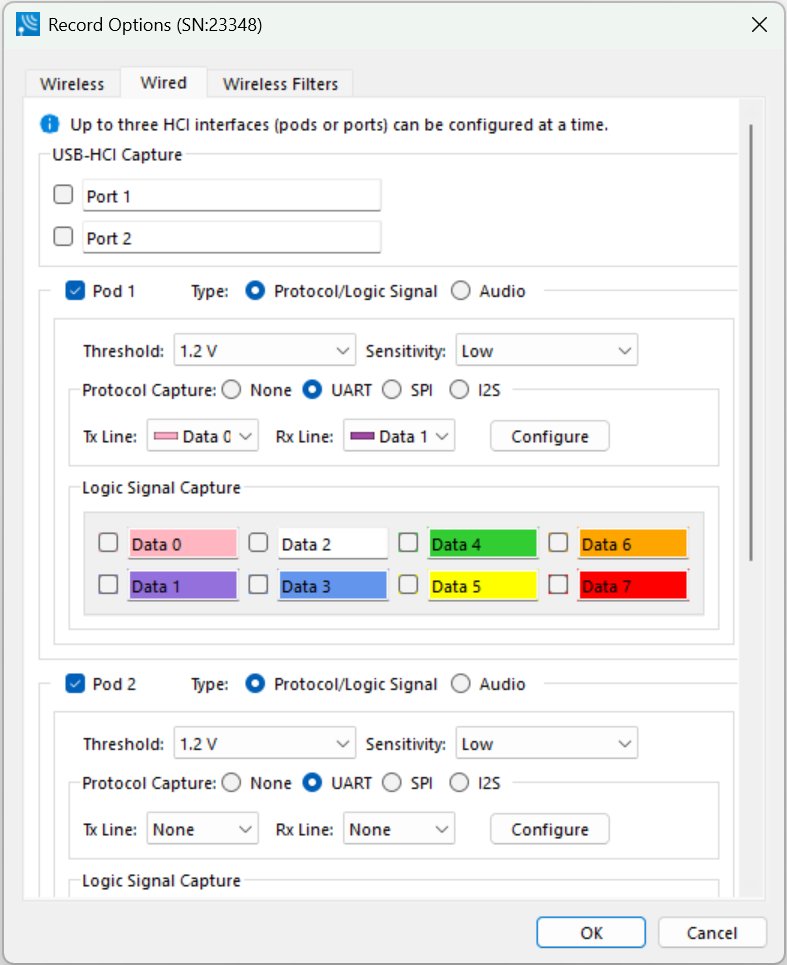Open Pod 2 Sensitivity dropdown
This screenshot has width=787, height=965.
click(546, 743)
